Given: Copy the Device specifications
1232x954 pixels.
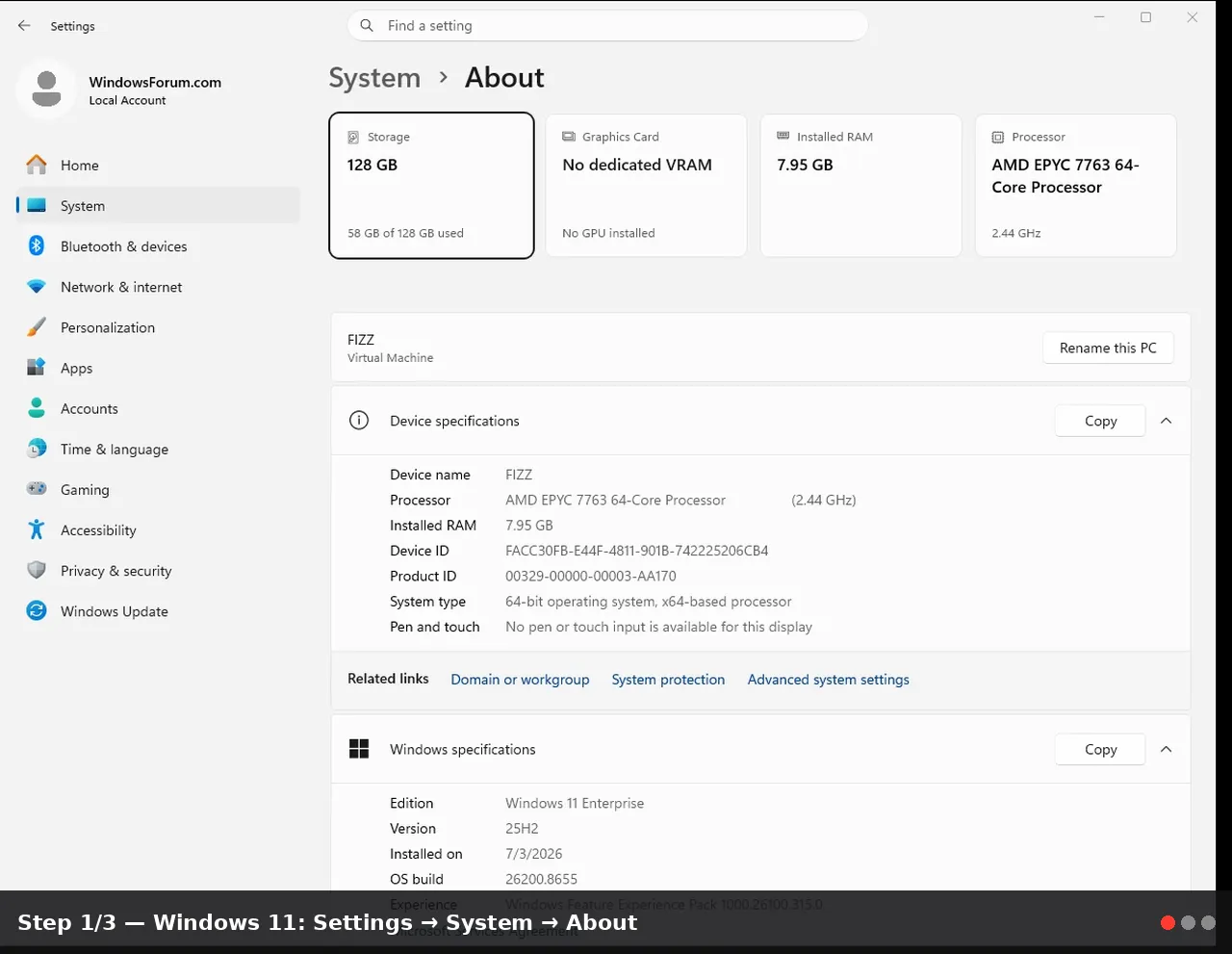Looking at the screenshot, I should point(1100,421).
